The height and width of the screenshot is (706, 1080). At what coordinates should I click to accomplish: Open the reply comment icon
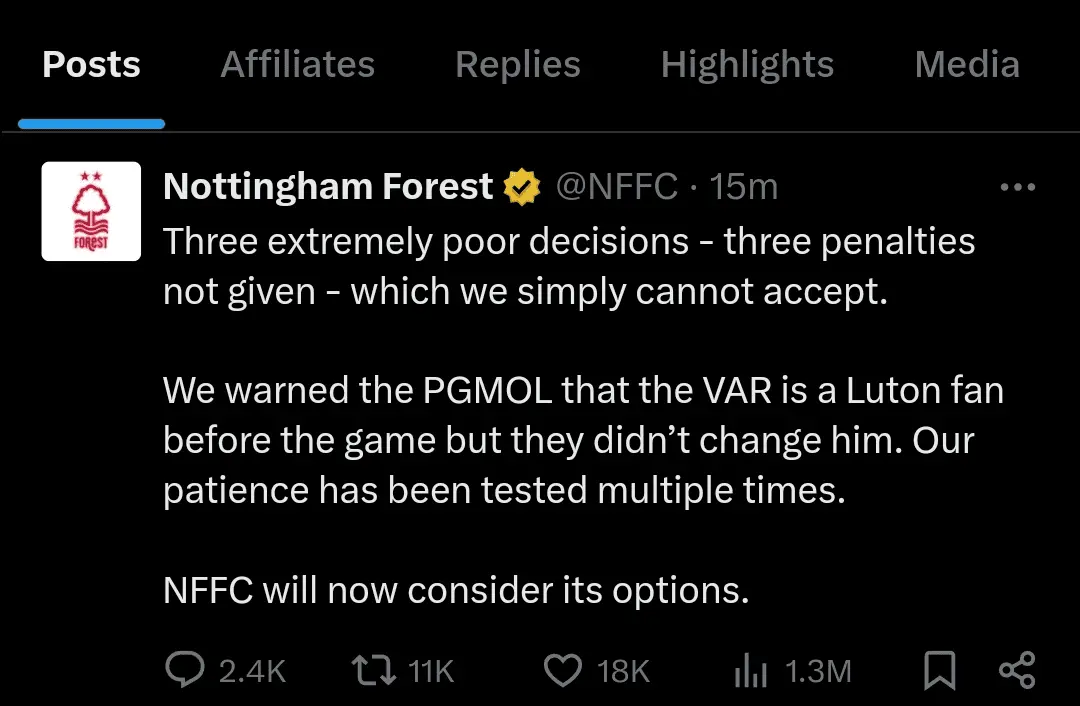point(184,670)
